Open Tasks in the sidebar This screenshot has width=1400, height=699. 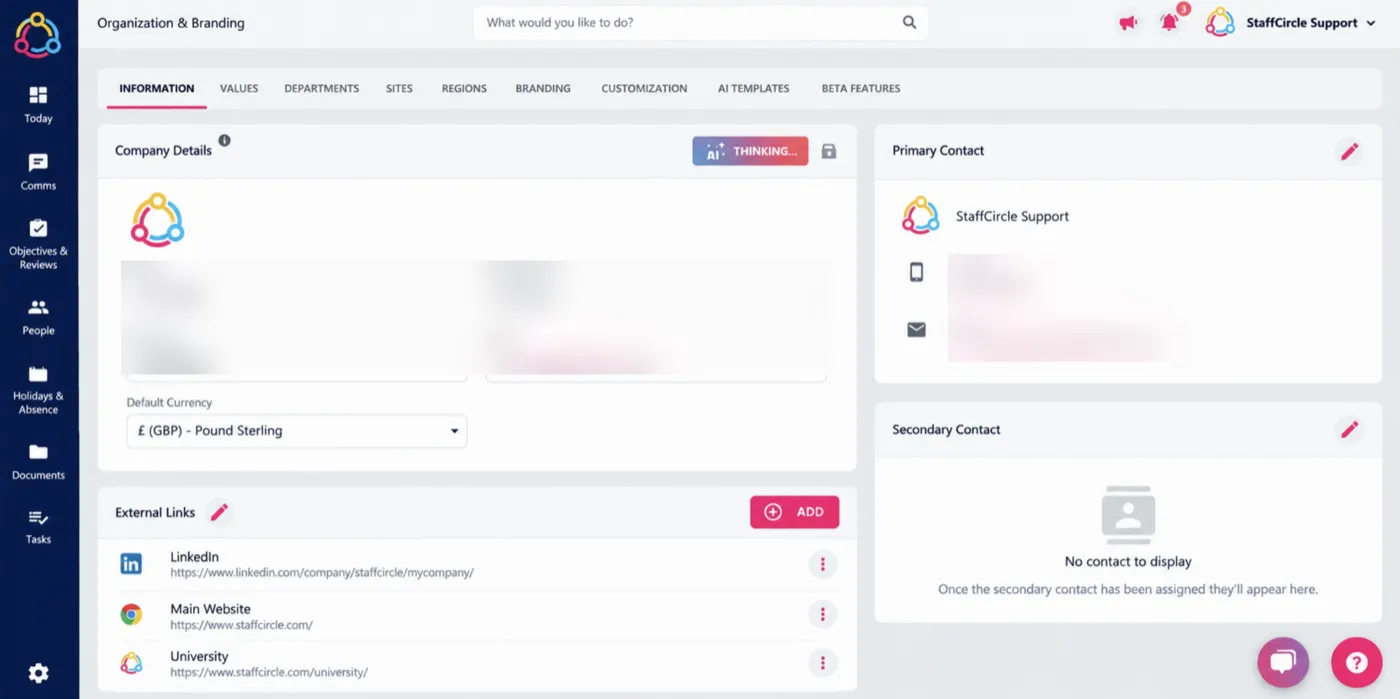(x=38, y=526)
